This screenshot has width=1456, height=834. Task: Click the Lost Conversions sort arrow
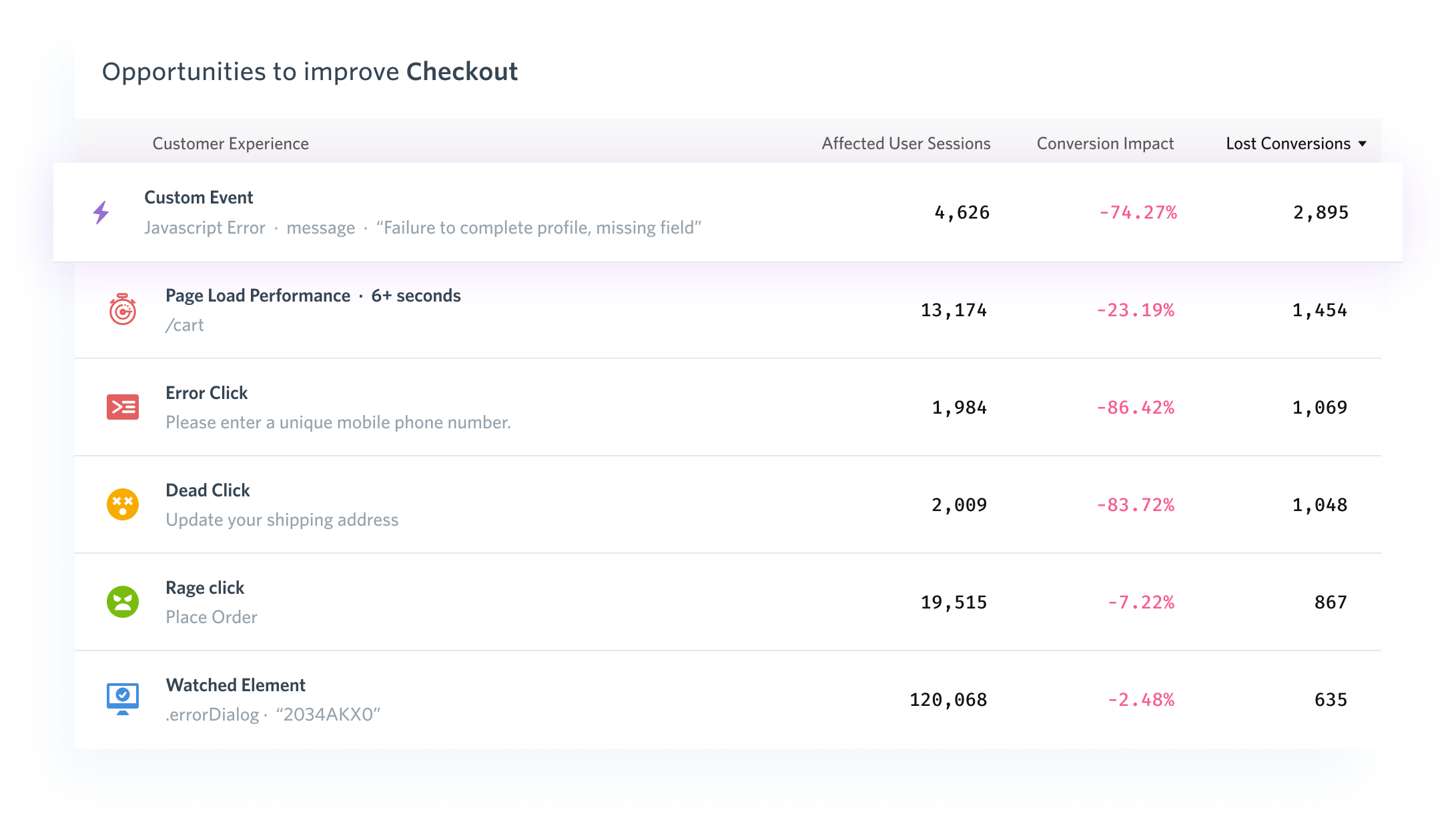tap(1363, 144)
